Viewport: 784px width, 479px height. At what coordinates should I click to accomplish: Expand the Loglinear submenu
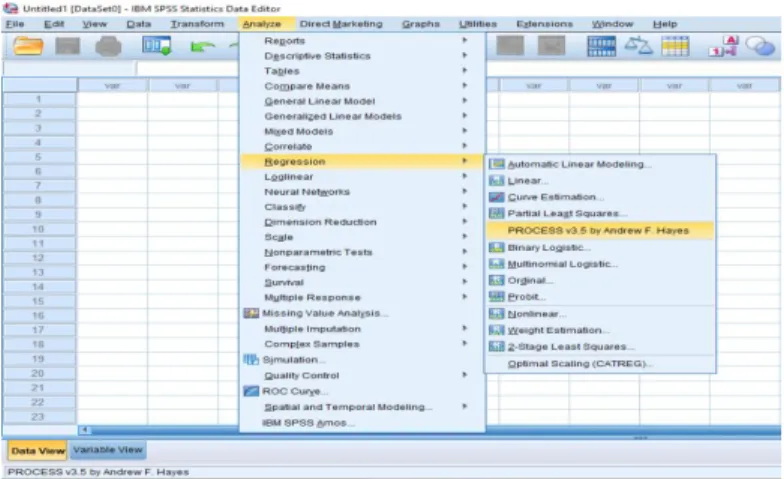tap(362, 176)
